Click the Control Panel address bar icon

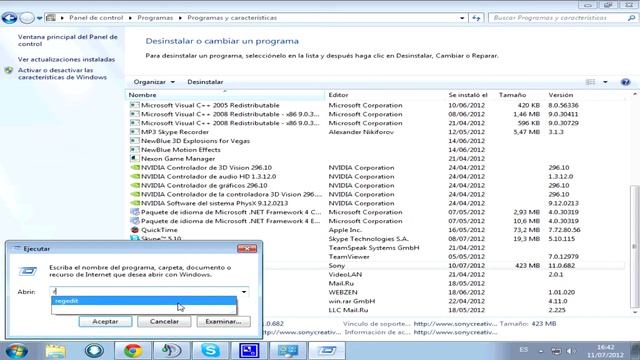[51, 18]
